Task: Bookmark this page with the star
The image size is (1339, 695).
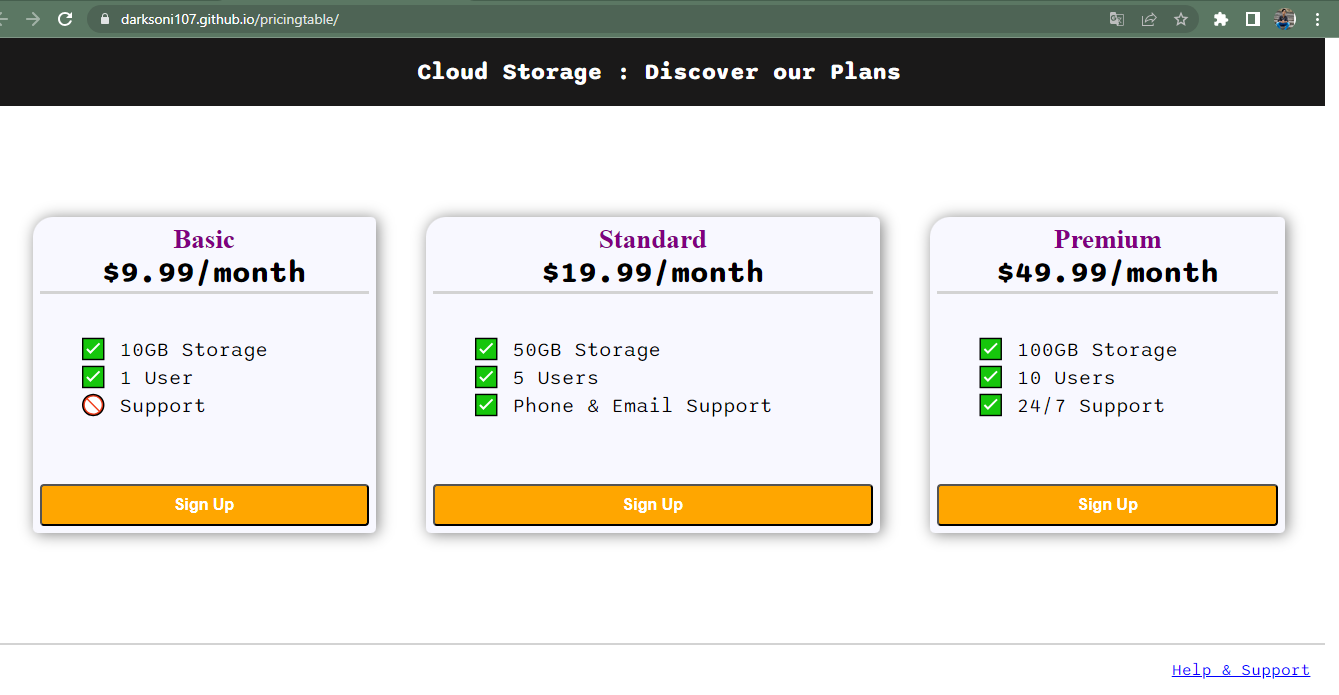Action: 1181,19
